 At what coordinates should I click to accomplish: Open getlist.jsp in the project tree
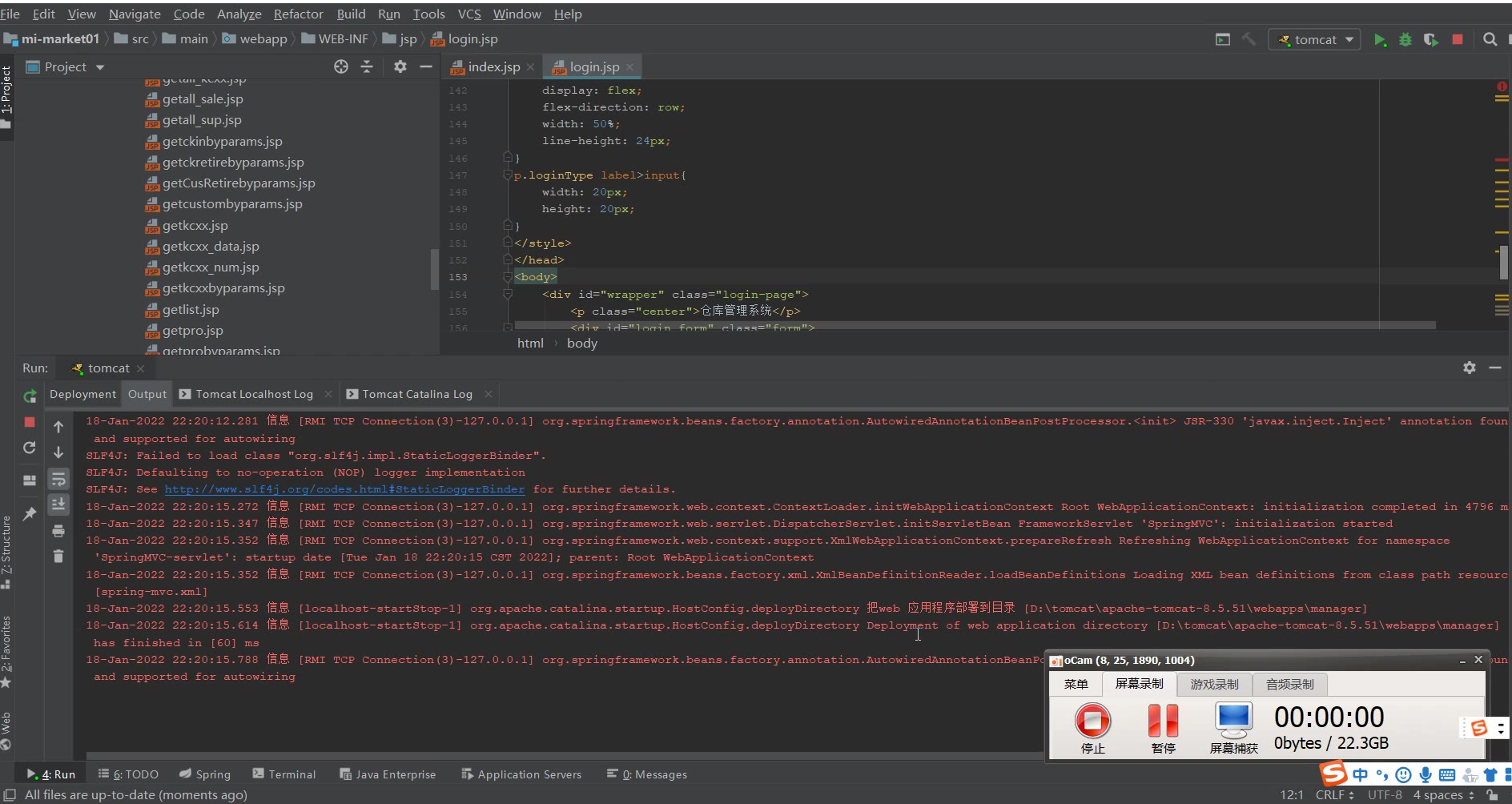190,309
